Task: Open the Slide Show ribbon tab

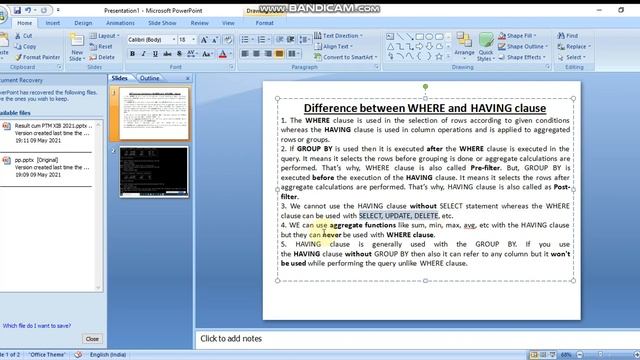Action: coord(162,23)
